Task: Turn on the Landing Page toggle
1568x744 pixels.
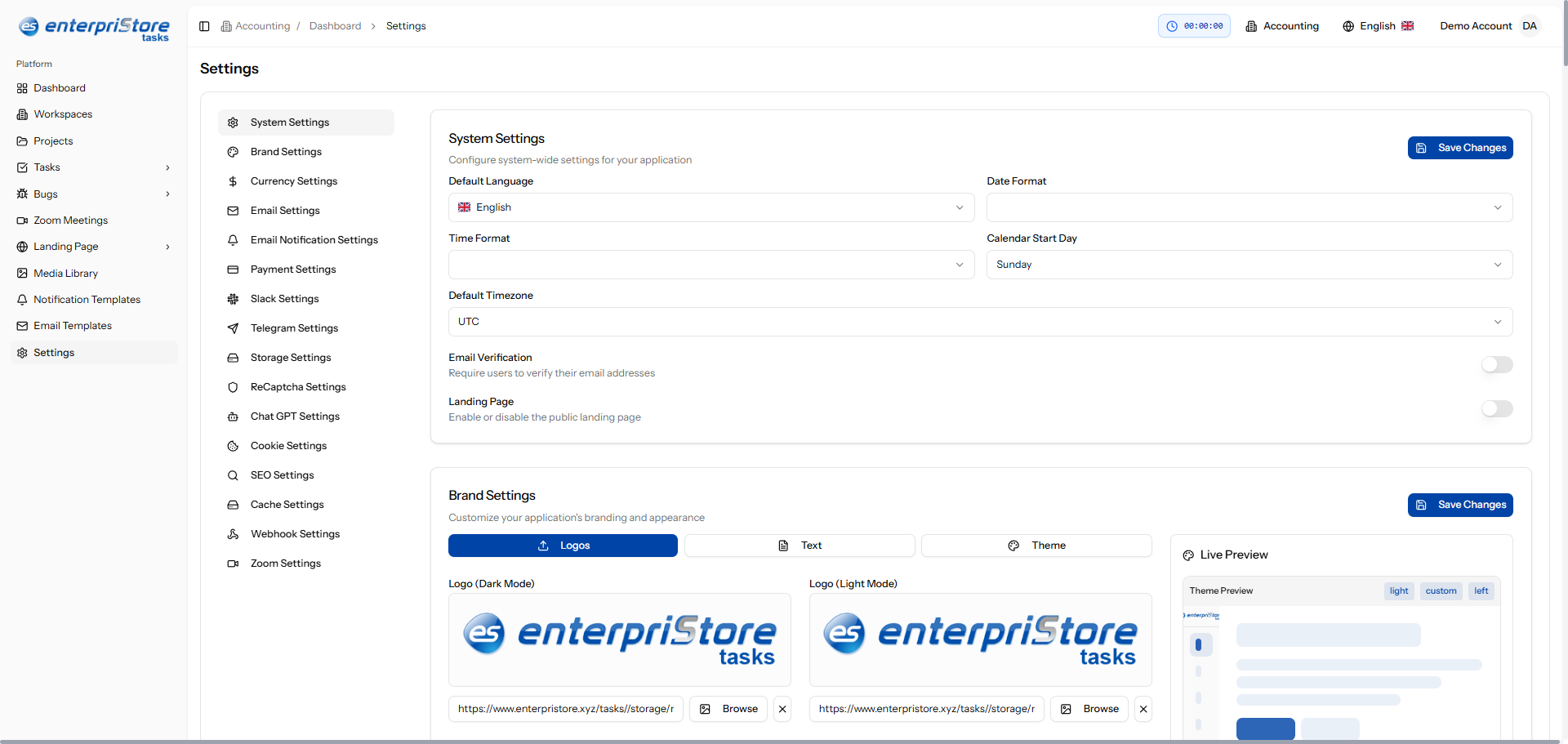Action: pos(1496,409)
